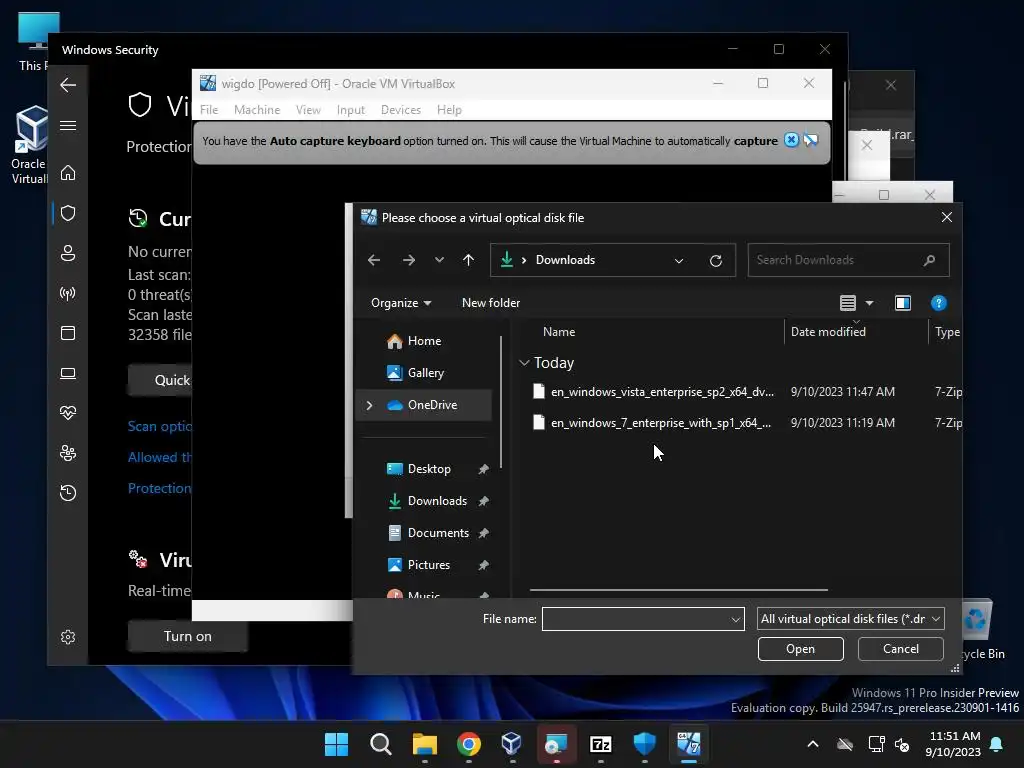Open Chrome from the taskbar
The height and width of the screenshot is (768, 1024).
coord(468,744)
